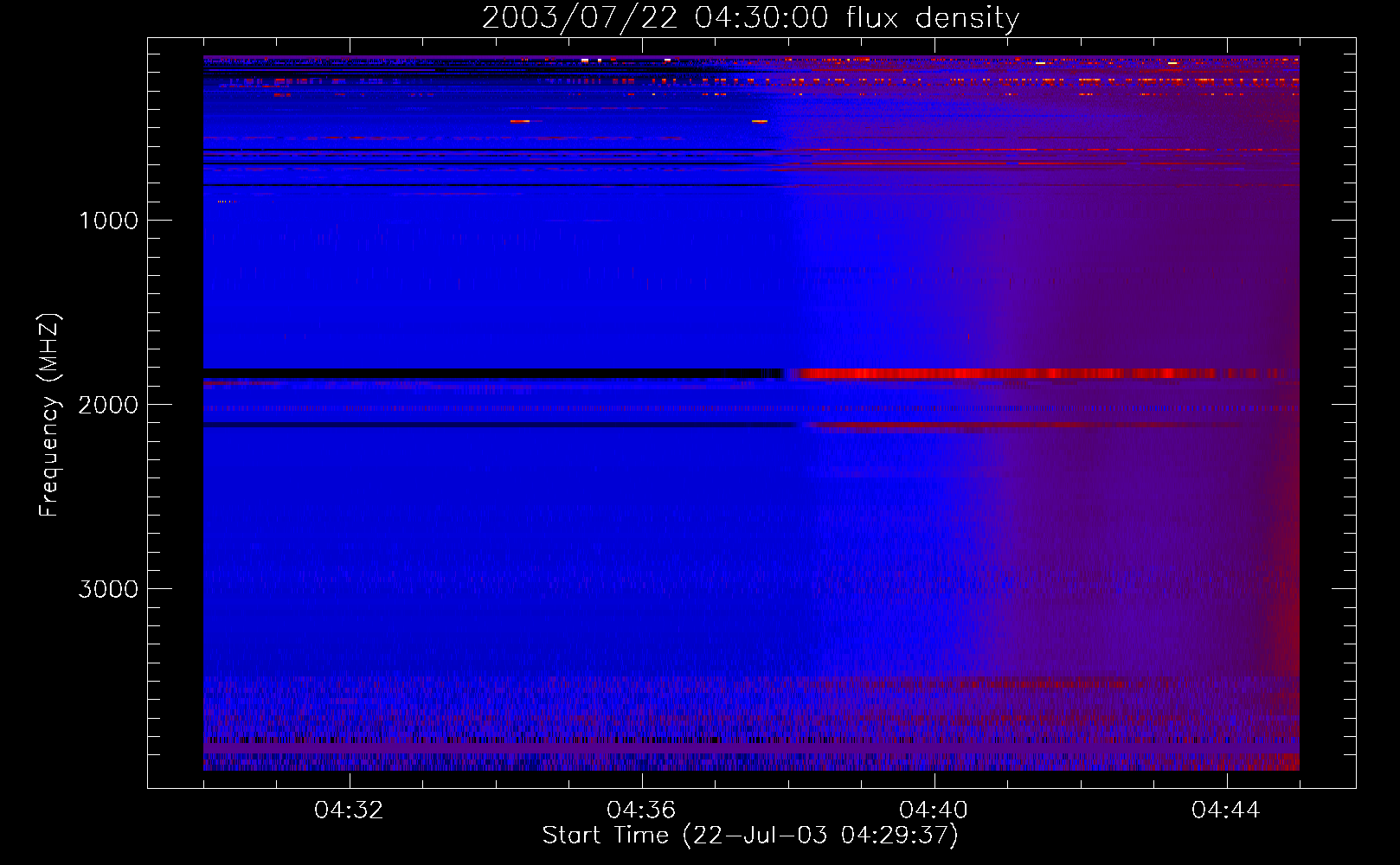Viewport: 1400px width, 865px height.
Task: Click the 3000 frequency tick label
Action: [x=108, y=589]
